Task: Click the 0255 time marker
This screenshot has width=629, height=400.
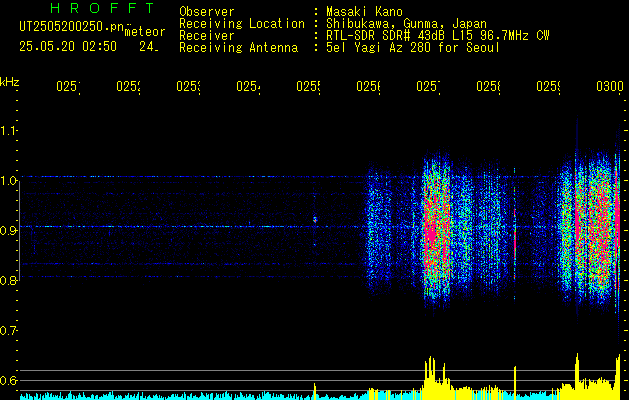Action: pyautogui.click(x=308, y=86)
